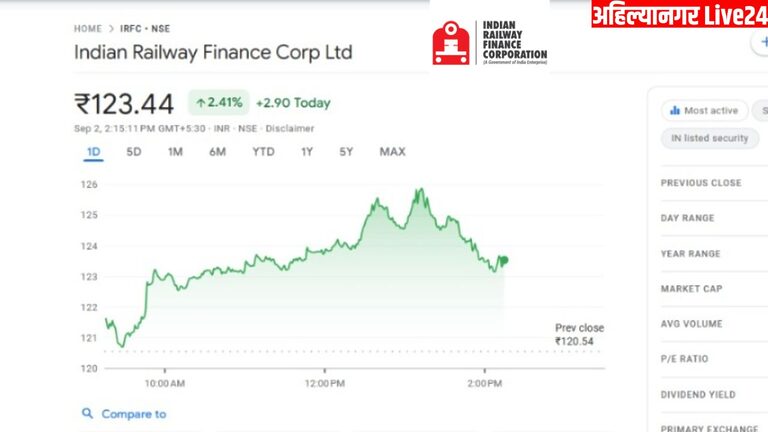Click the Indian Railway Finance Corporation logo
Image resolution: width=768 pixels, height=432 pixels.
pos(489,43)
